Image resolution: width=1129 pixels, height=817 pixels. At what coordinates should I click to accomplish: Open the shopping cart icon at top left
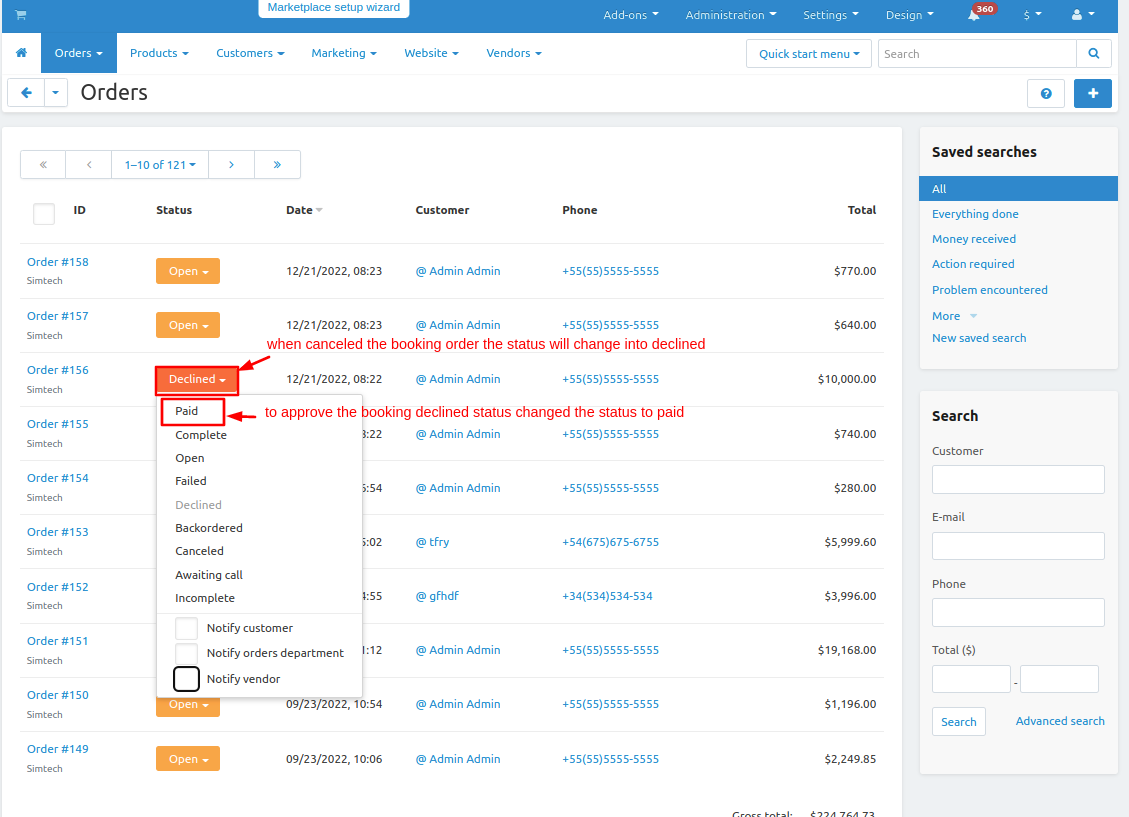tap(21, 15)
